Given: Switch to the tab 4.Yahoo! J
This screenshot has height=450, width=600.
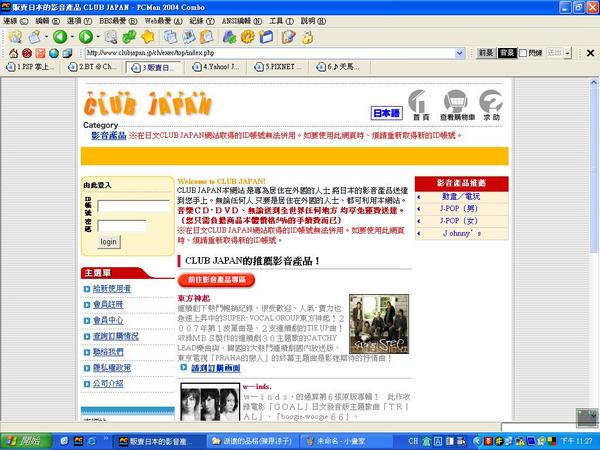Looking at the screenshot, I should [x=217, y=67].
